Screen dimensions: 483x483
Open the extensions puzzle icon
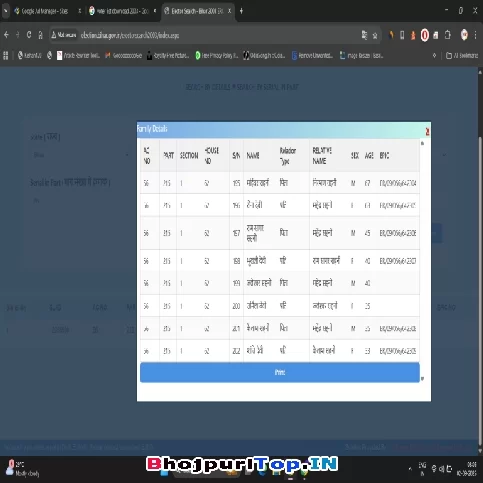448,35
